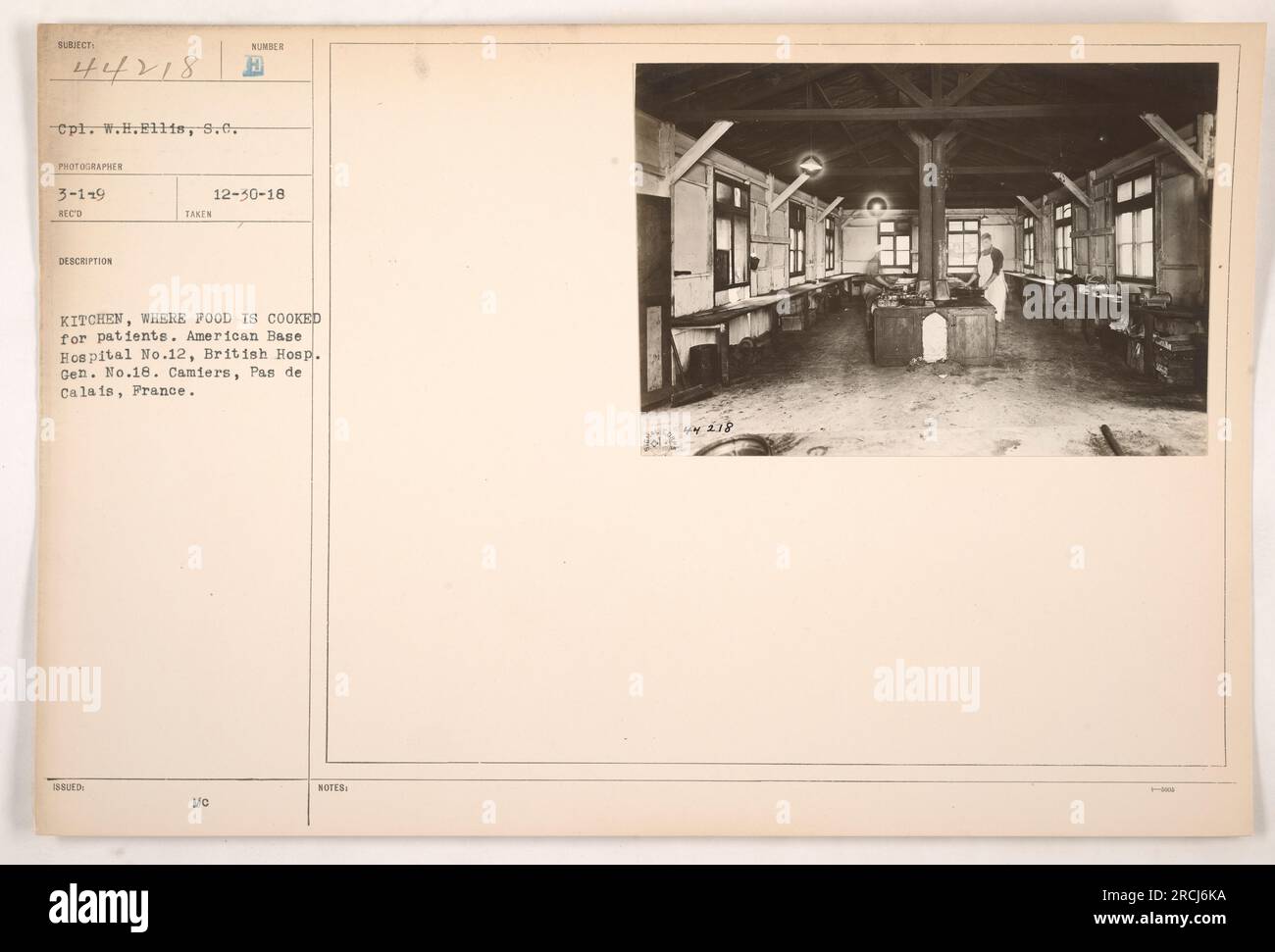1275x952 pixels.
Task: Click the "SUBJECT:" field label
Action: point(74,45)
